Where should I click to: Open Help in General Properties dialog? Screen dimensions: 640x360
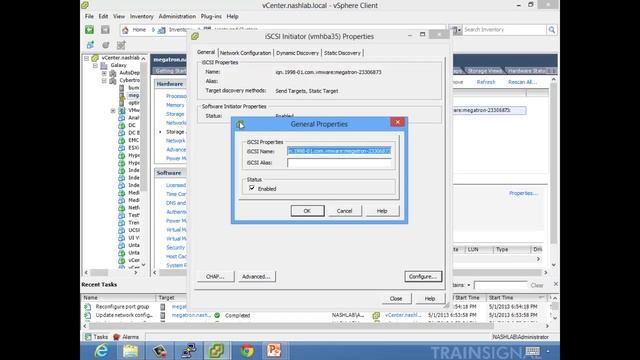click(382, 211)
